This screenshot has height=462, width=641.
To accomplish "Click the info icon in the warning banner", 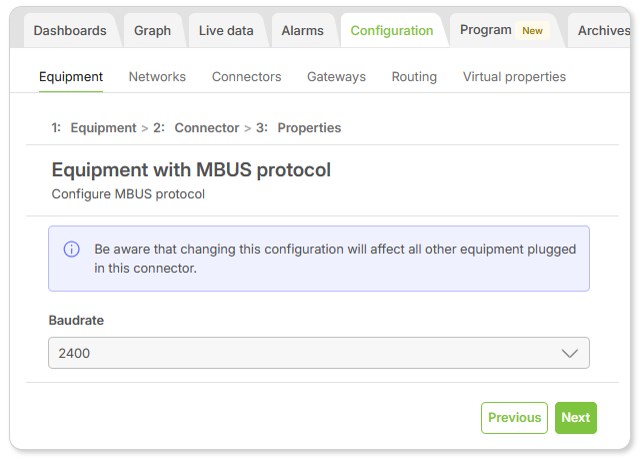I will click(72, 249).
